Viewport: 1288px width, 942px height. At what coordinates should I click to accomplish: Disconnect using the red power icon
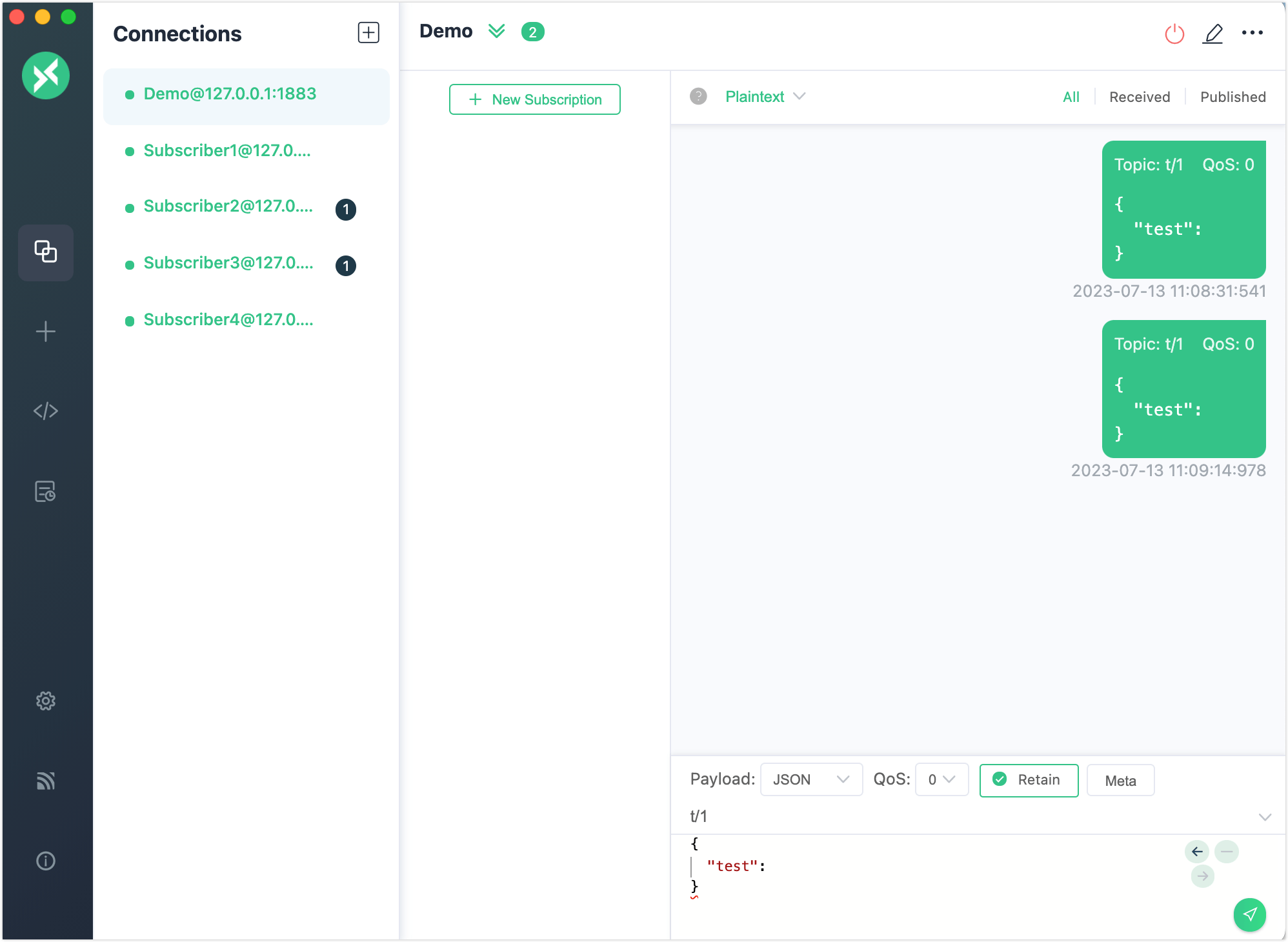(x=1174, y=34)
